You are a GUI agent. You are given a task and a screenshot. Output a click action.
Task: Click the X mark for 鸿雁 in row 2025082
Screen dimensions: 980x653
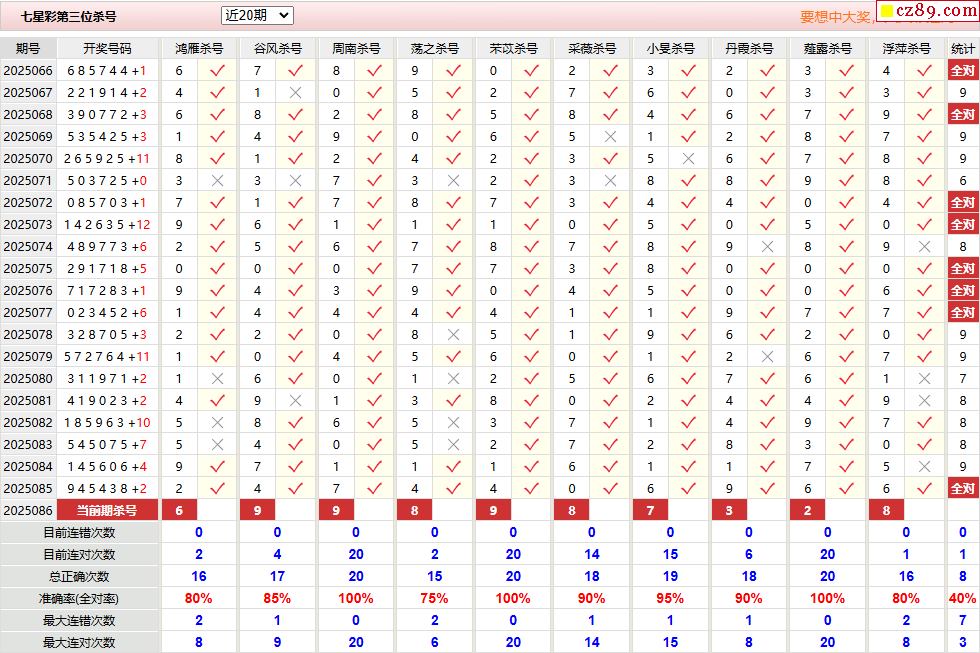click(x=217, y=422)
